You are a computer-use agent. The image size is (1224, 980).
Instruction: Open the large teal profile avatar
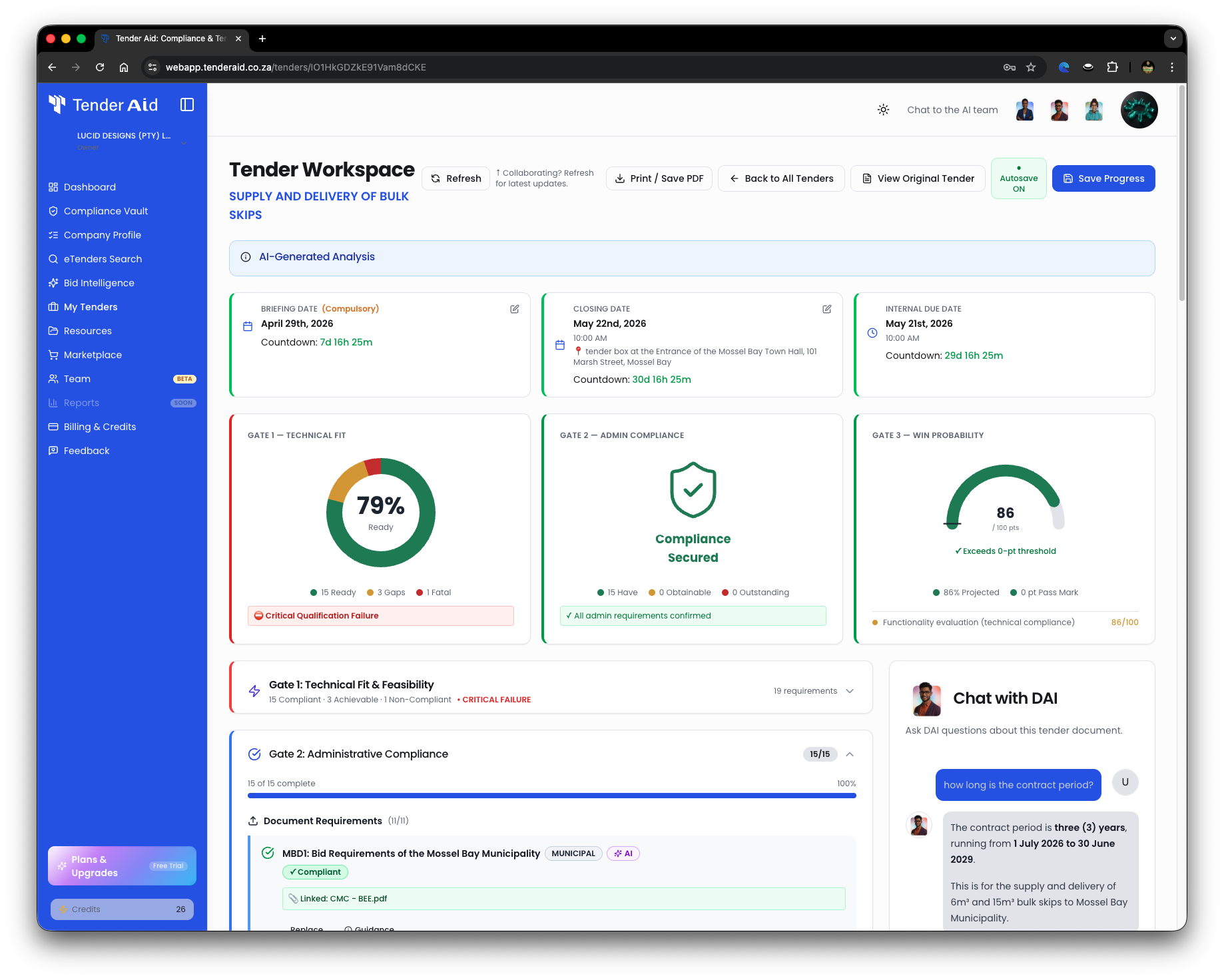point(1139,110)
